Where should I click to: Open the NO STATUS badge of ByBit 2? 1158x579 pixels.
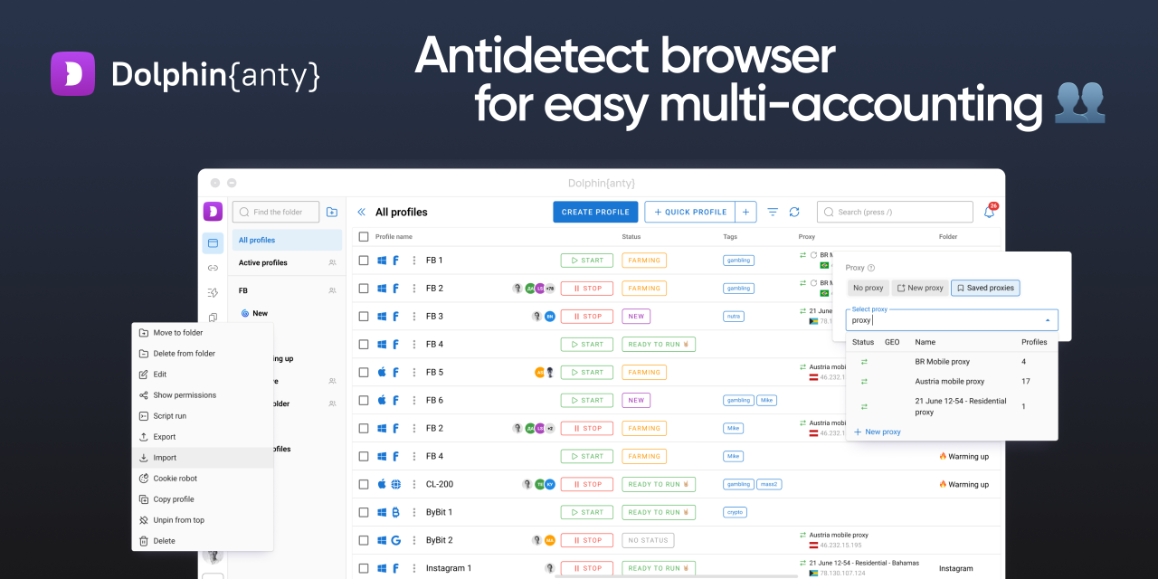pos(648,540)
